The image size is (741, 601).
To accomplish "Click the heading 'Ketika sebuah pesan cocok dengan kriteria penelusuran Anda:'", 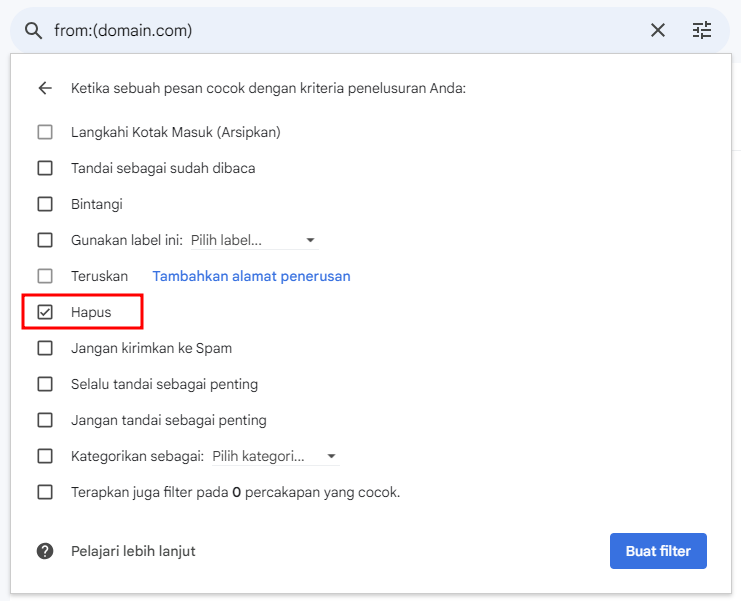I will [268, 88].
